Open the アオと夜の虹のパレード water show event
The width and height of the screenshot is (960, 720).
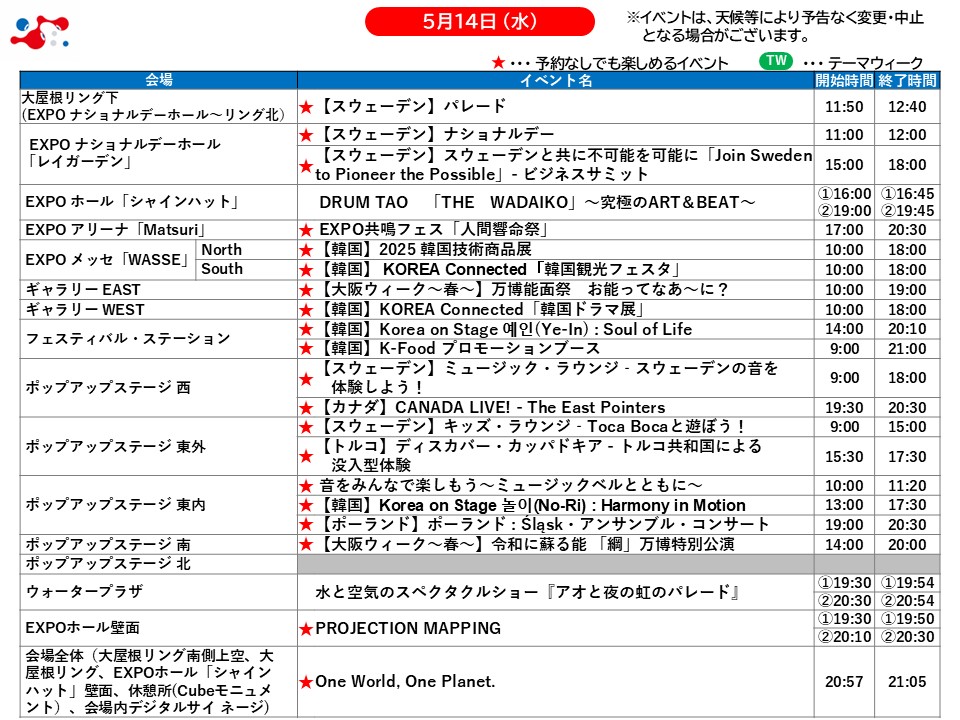point(527,593)
